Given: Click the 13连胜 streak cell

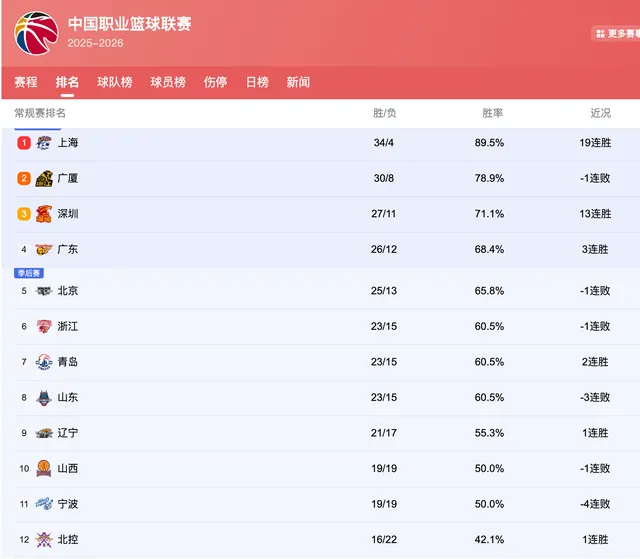Looking at the screenshot, I should (x=595, y=214).
